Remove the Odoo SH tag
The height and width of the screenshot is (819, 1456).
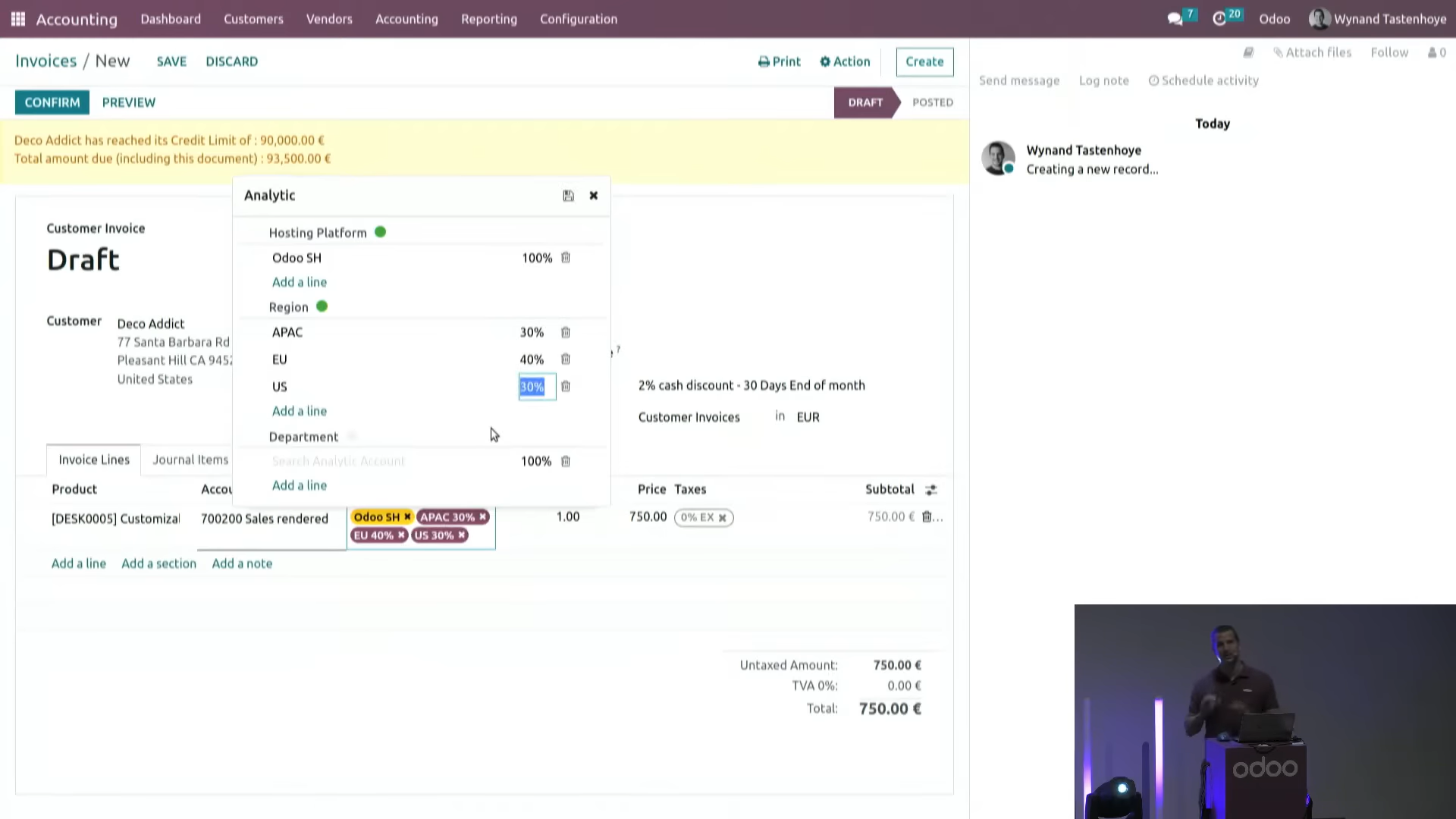[407, 517]
